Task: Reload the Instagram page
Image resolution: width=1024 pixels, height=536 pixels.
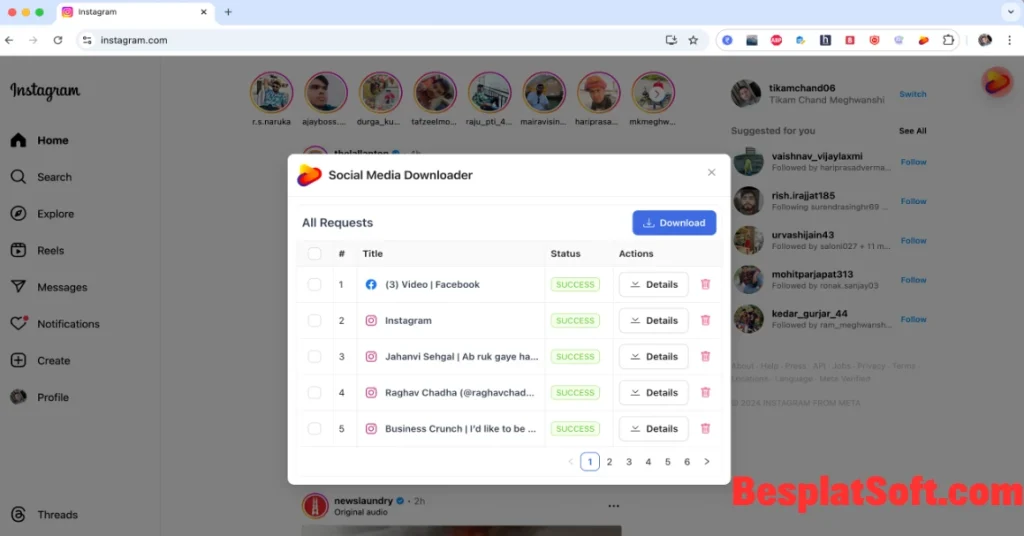Action: (57, 40)
